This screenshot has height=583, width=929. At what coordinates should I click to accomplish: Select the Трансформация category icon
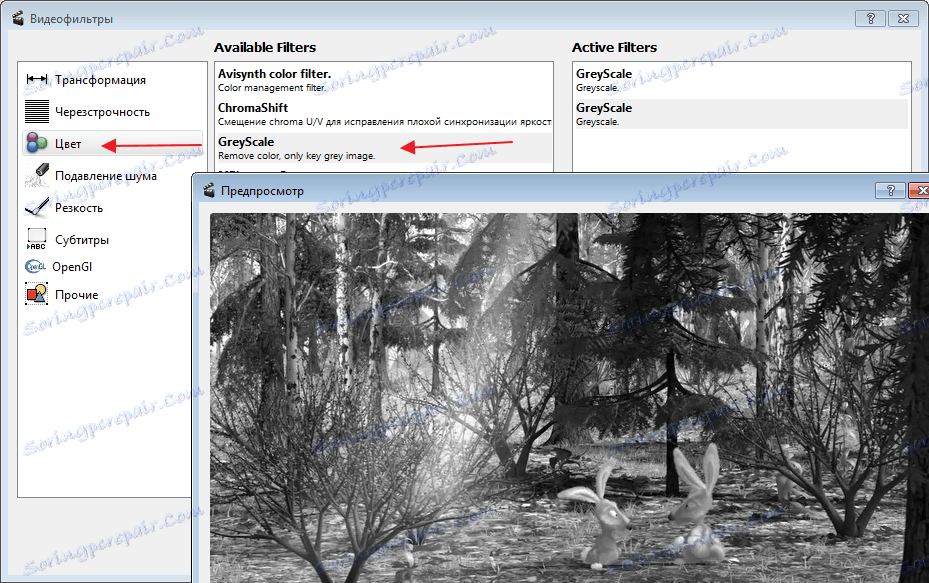pos(37,79)
